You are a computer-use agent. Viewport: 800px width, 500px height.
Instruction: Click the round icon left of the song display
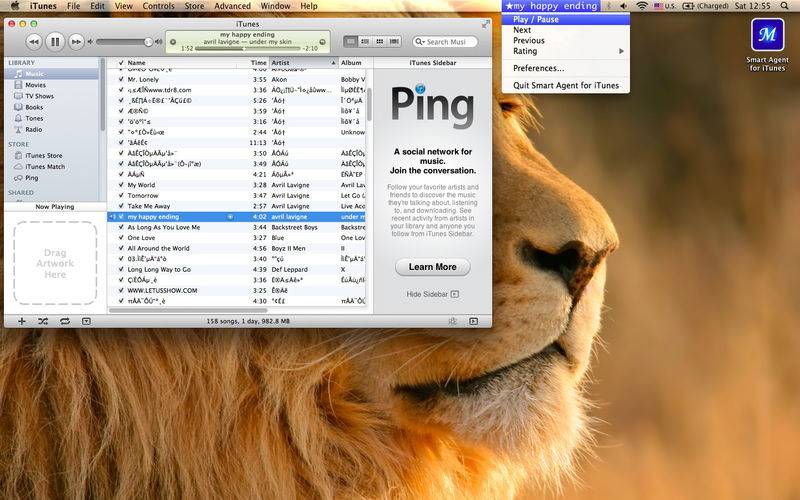172,42
